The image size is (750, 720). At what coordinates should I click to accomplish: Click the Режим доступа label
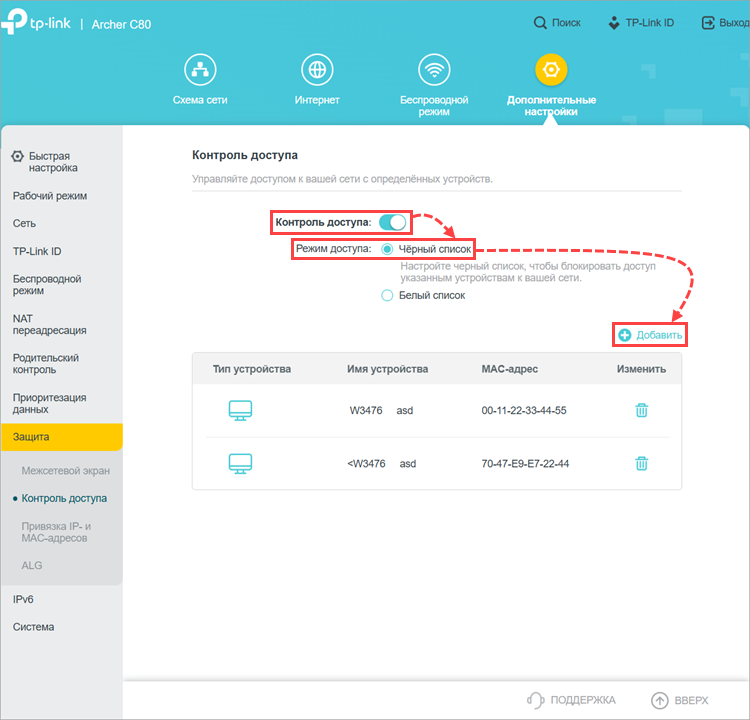pyautogui.click(x=333, y=249)
